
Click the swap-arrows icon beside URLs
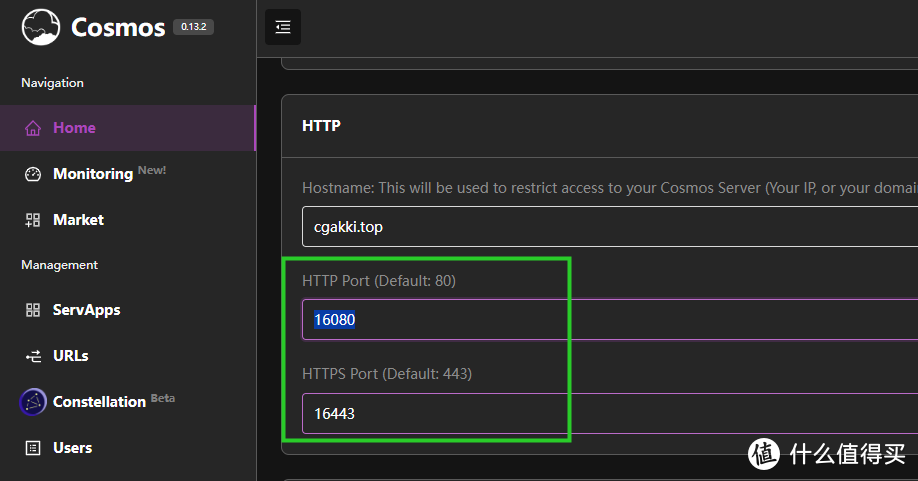(33, 356)
